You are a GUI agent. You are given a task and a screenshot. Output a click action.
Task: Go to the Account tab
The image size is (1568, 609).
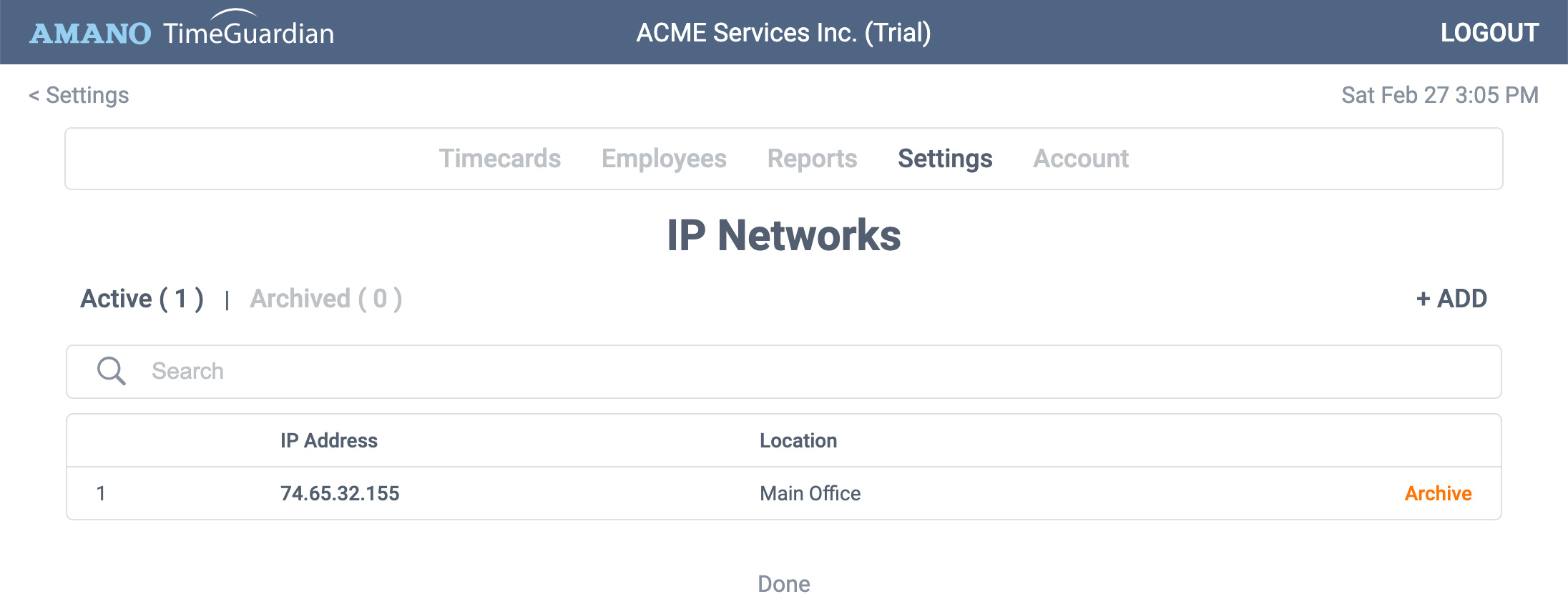click(x=1081, y=159)
